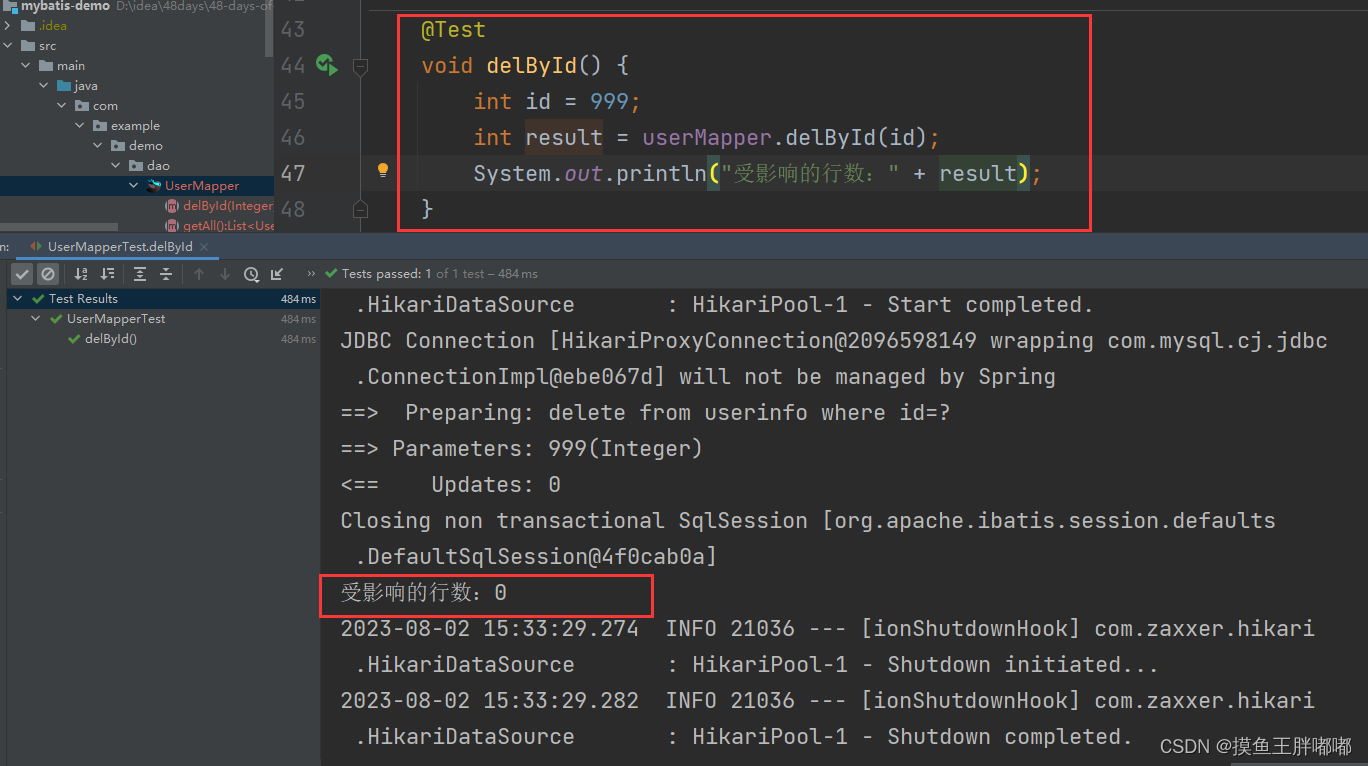Click 'Preparing: delete from userinfo' log line
Screen dimensions: 1368x766
pyautogui.click(x=644, y=413)
